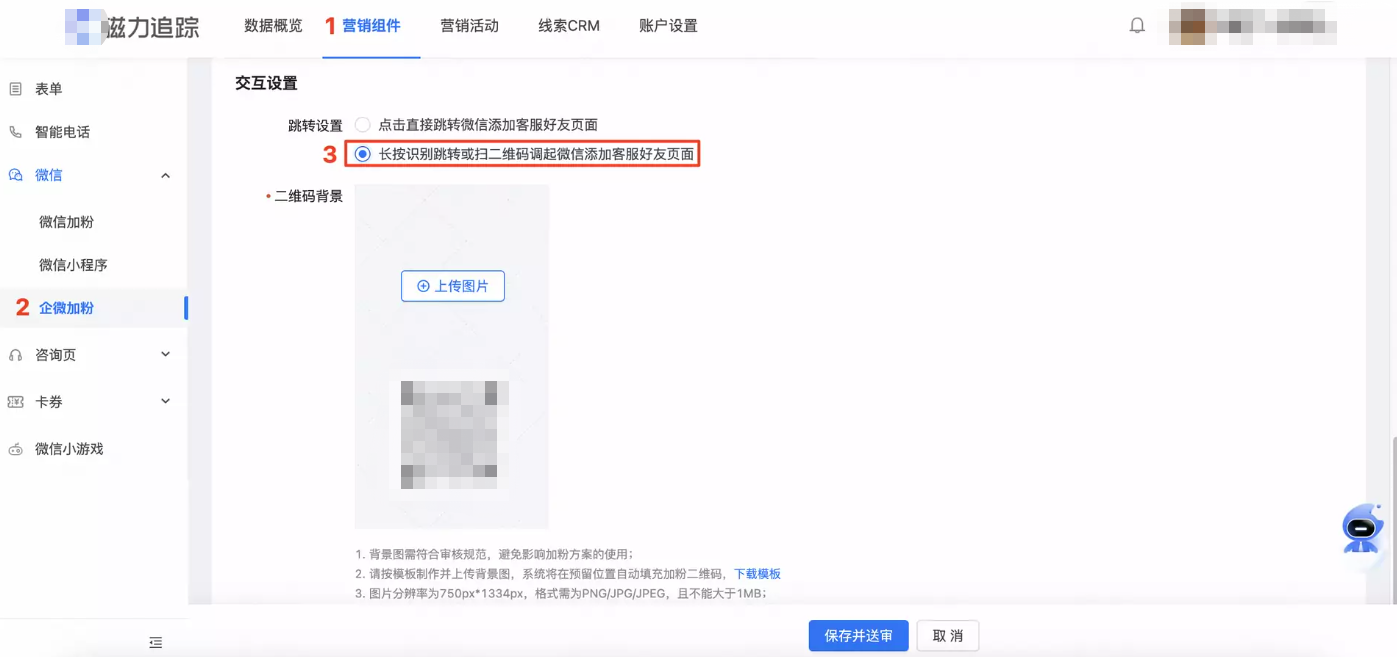Image resolution: width=1397 pixels, height=657 pixels.
Task: Select the 表单 form icon in sidebar
Action: point(14,88)
